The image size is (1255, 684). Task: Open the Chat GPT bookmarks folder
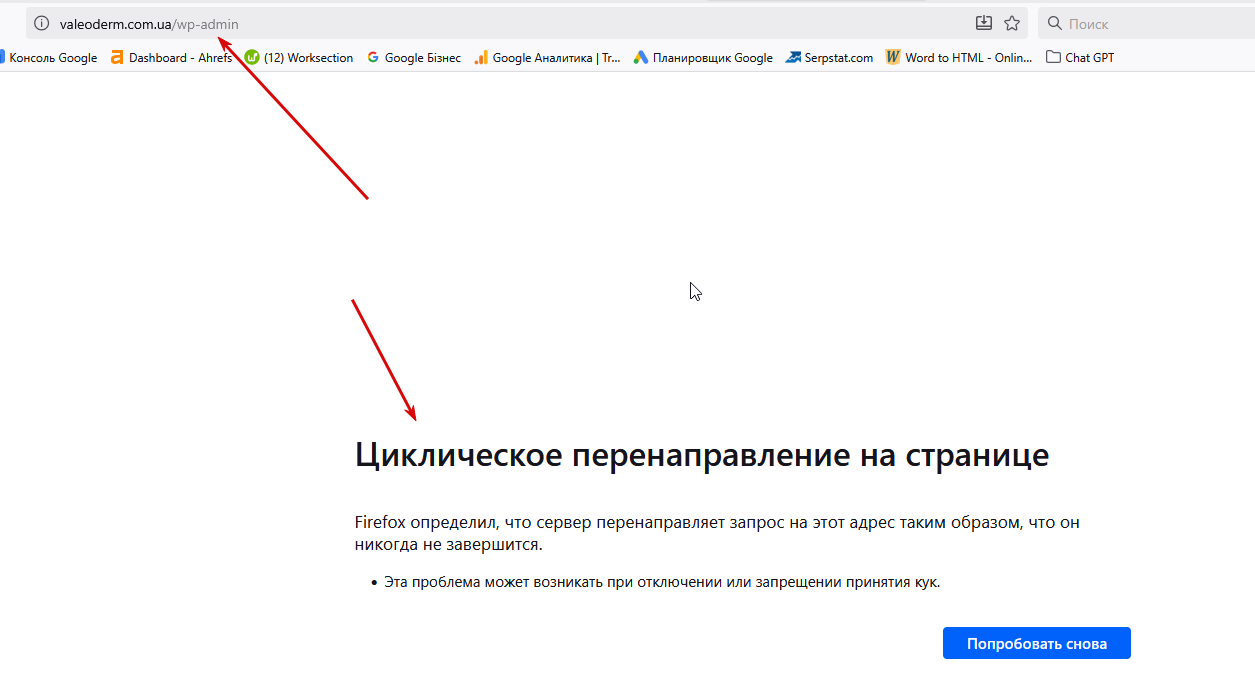1080,58
